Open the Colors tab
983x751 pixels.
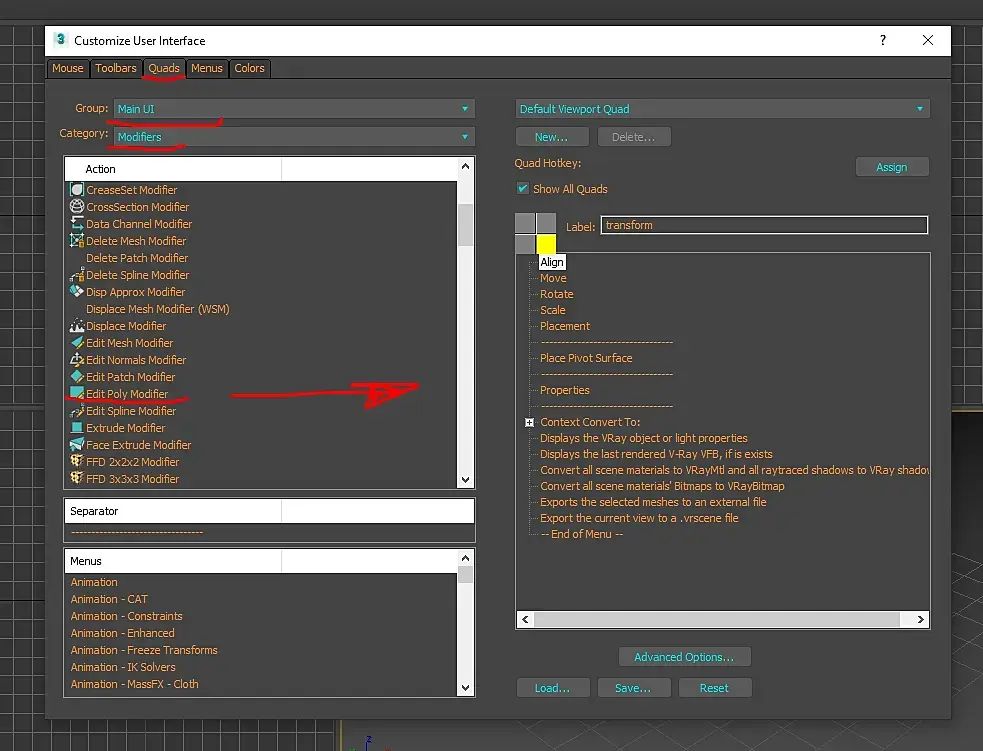[250, 68]
